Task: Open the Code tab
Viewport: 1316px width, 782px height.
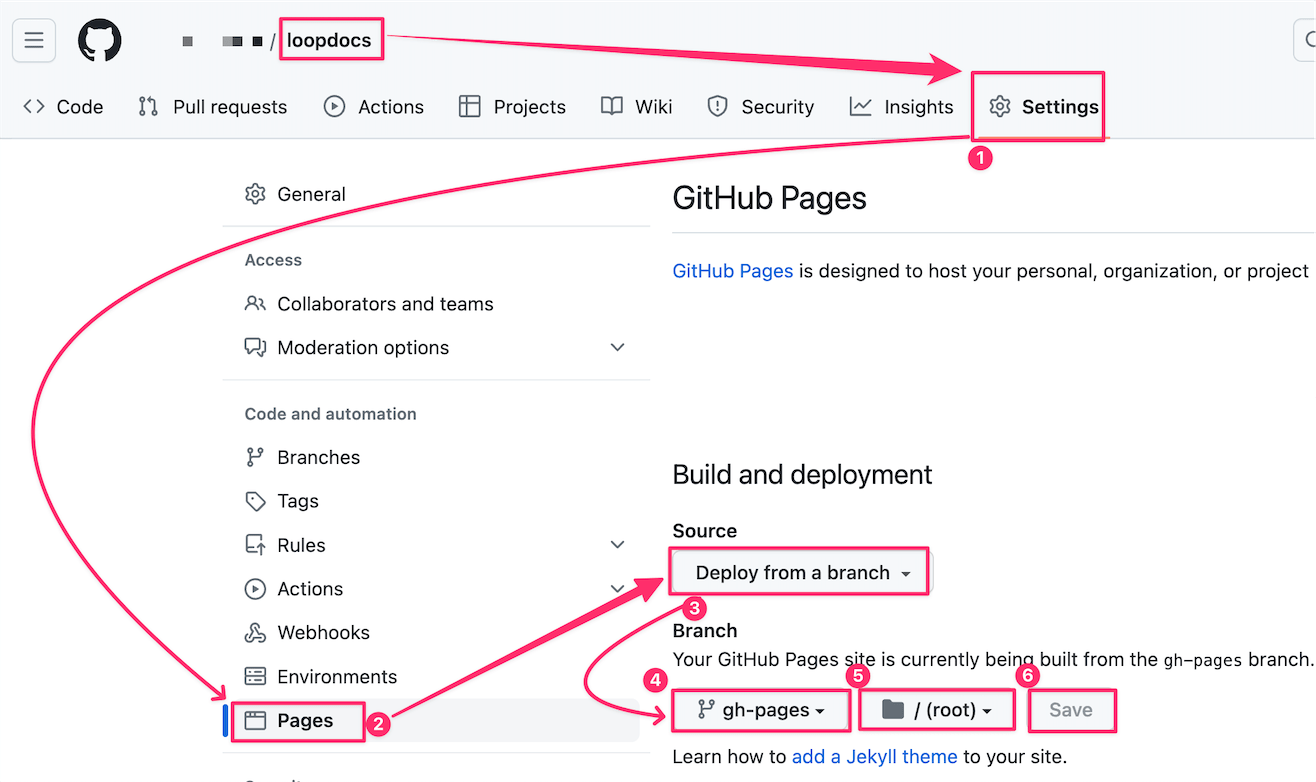Action: (x=63, y=107)
